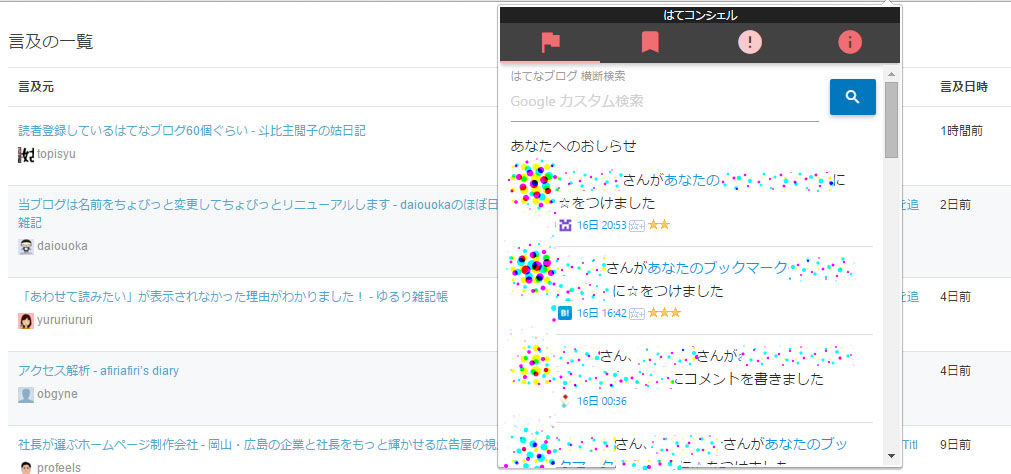
Task: Click the three yellow stars on second notification
Action: [664, 313]
